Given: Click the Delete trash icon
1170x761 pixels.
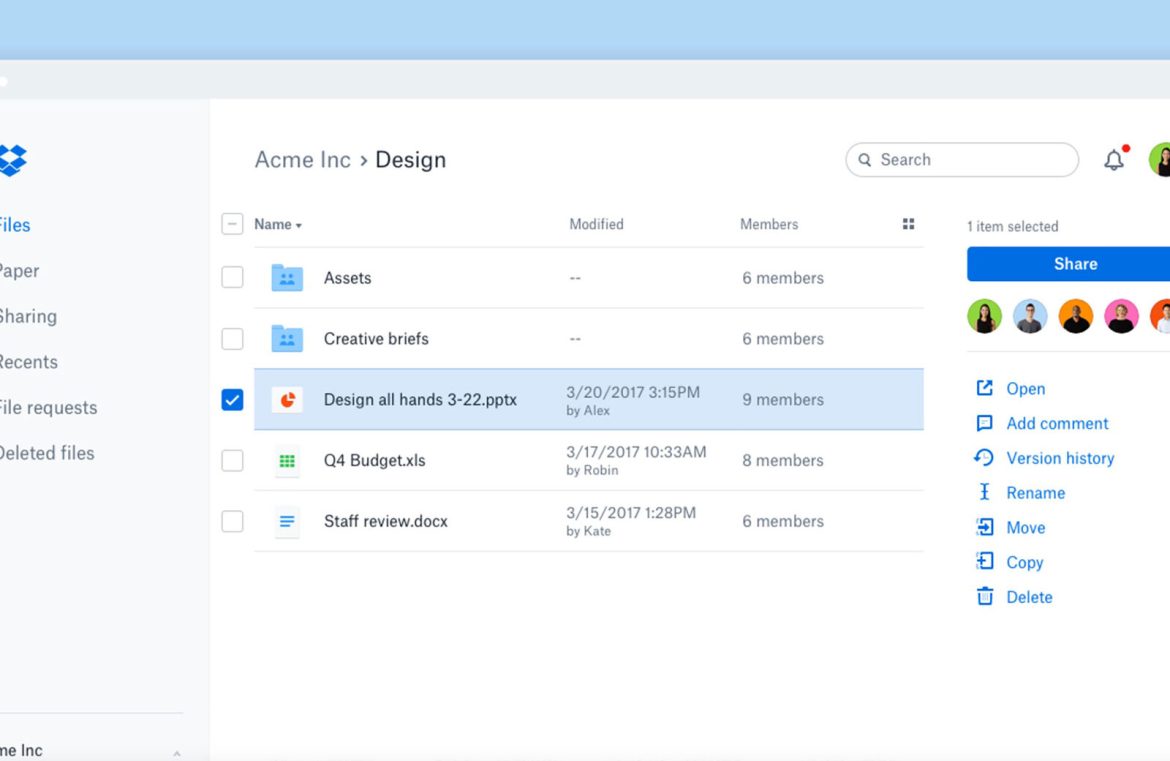Looking at the screenshot, I should click(x=985, y=597).
